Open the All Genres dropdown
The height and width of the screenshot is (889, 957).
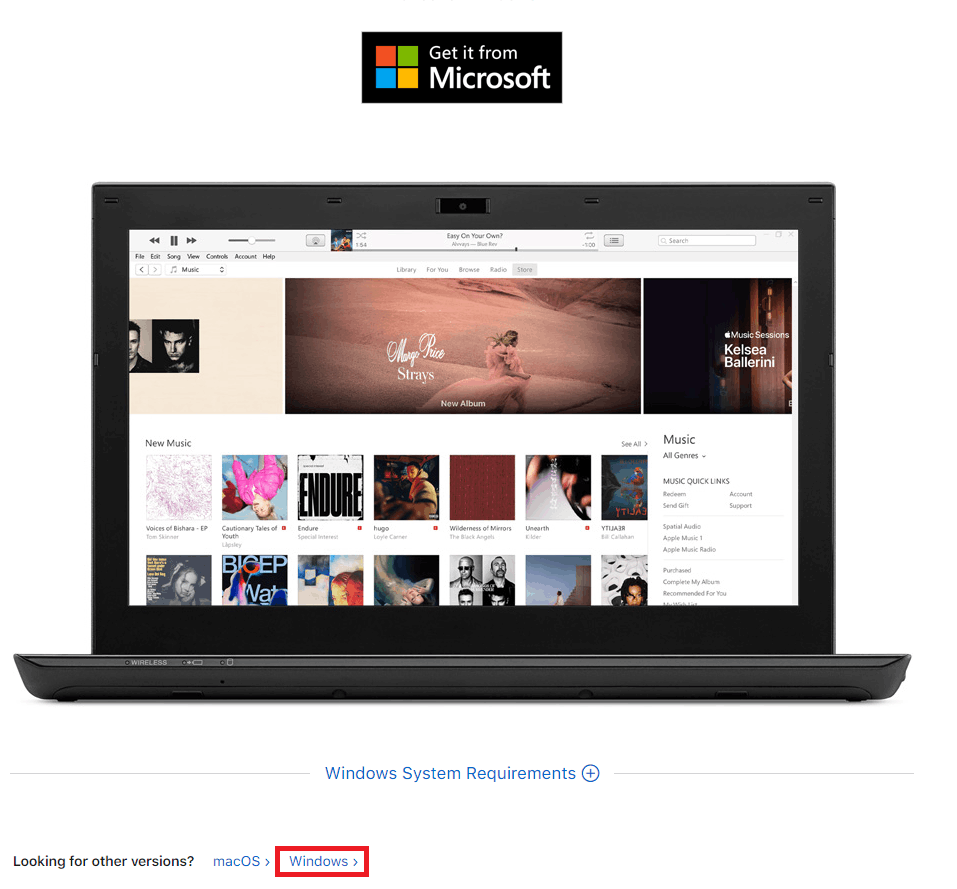[x=684, y=456]
